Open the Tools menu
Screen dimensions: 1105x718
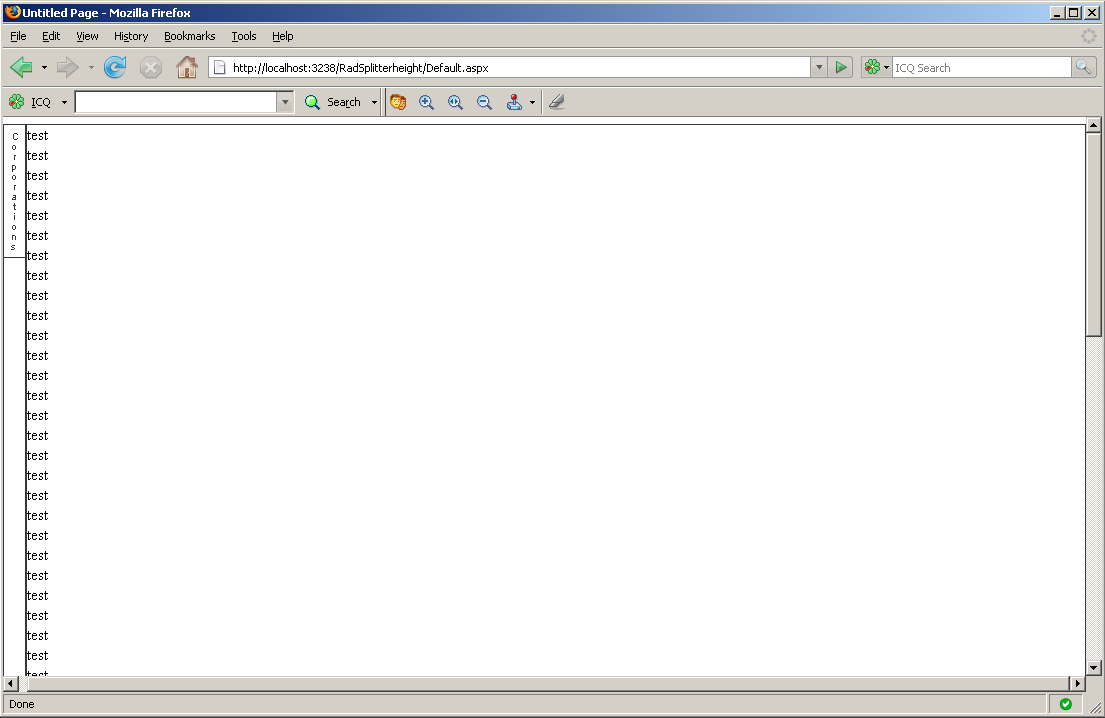[x=244, y=36]
